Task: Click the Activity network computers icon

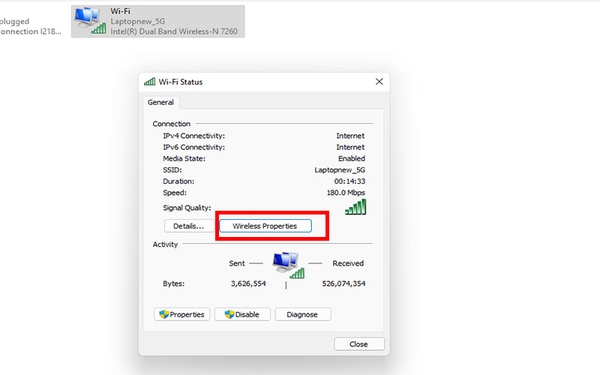Action: coord(289,265)
